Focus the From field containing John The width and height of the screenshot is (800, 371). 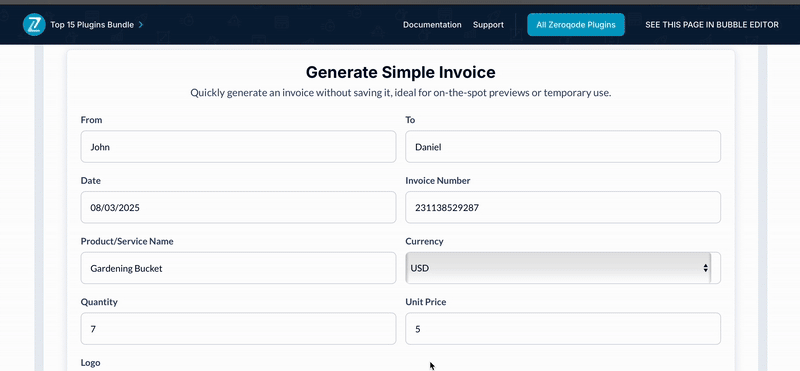(x=238, y=146)
